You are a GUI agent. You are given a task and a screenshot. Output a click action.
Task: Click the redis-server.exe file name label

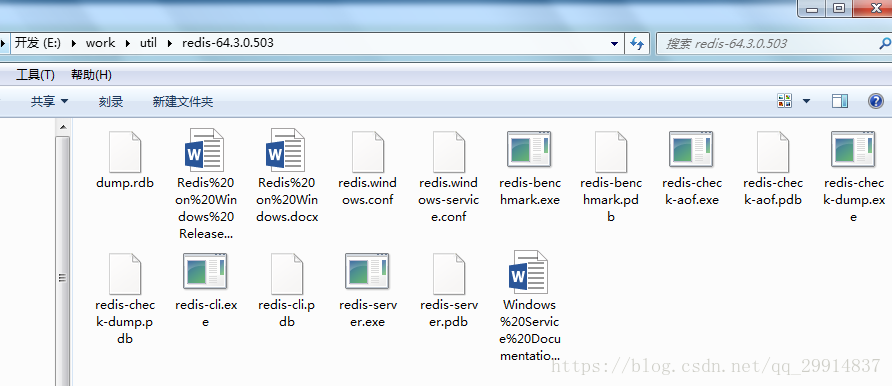coord(367,314)
